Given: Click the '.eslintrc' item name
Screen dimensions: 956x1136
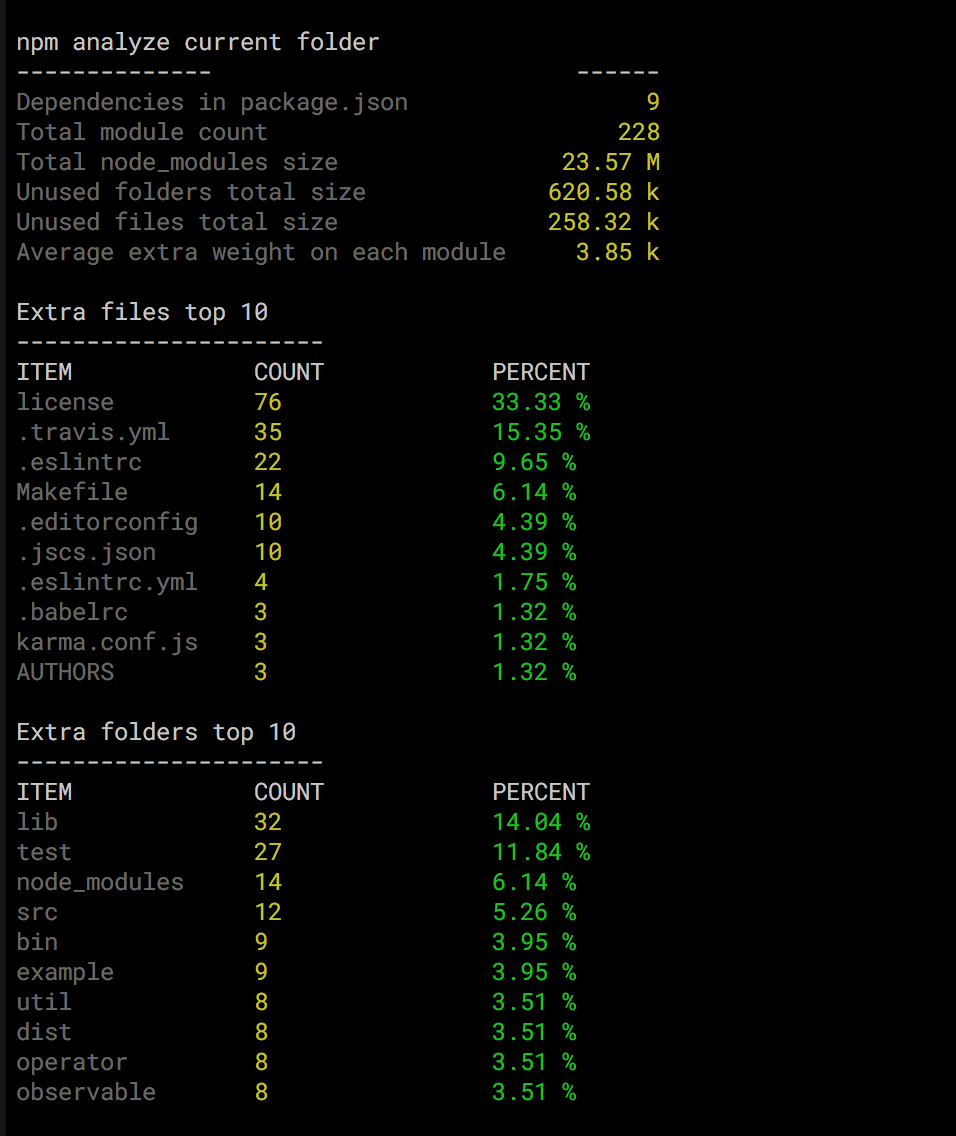Looking at the screenshot, I should 79,462.
